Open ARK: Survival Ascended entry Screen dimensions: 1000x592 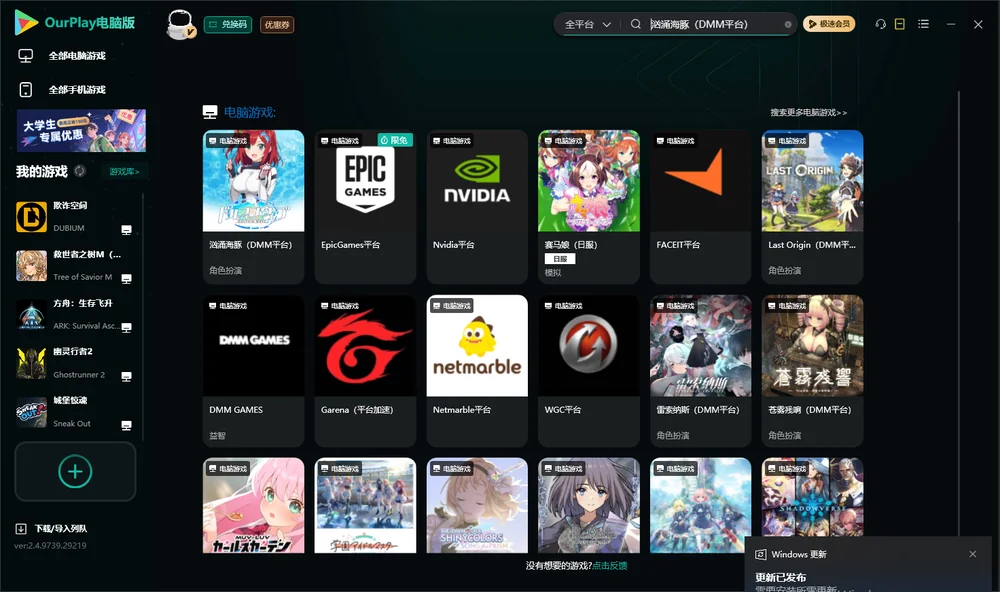(77, 314)
